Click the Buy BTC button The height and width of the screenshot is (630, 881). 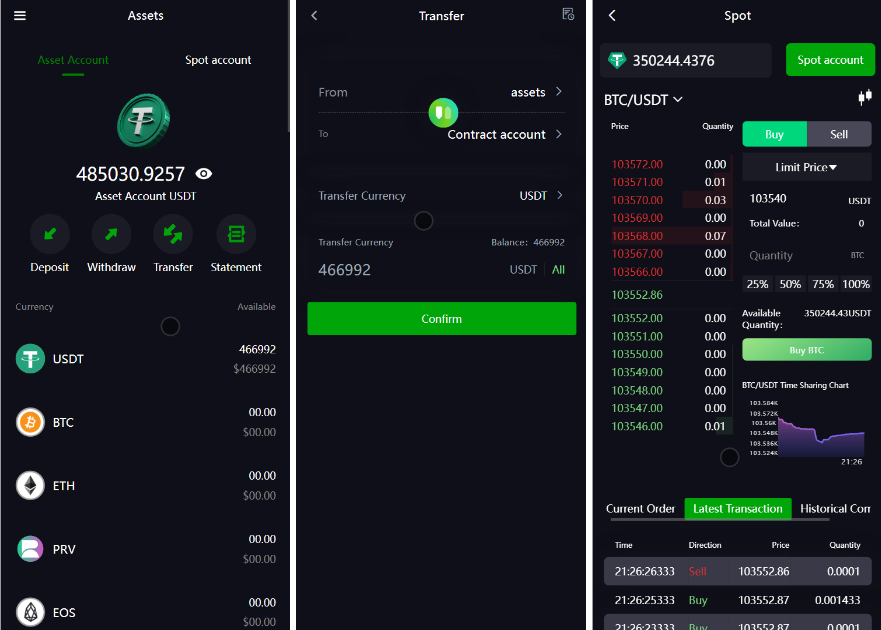[806, 350]
